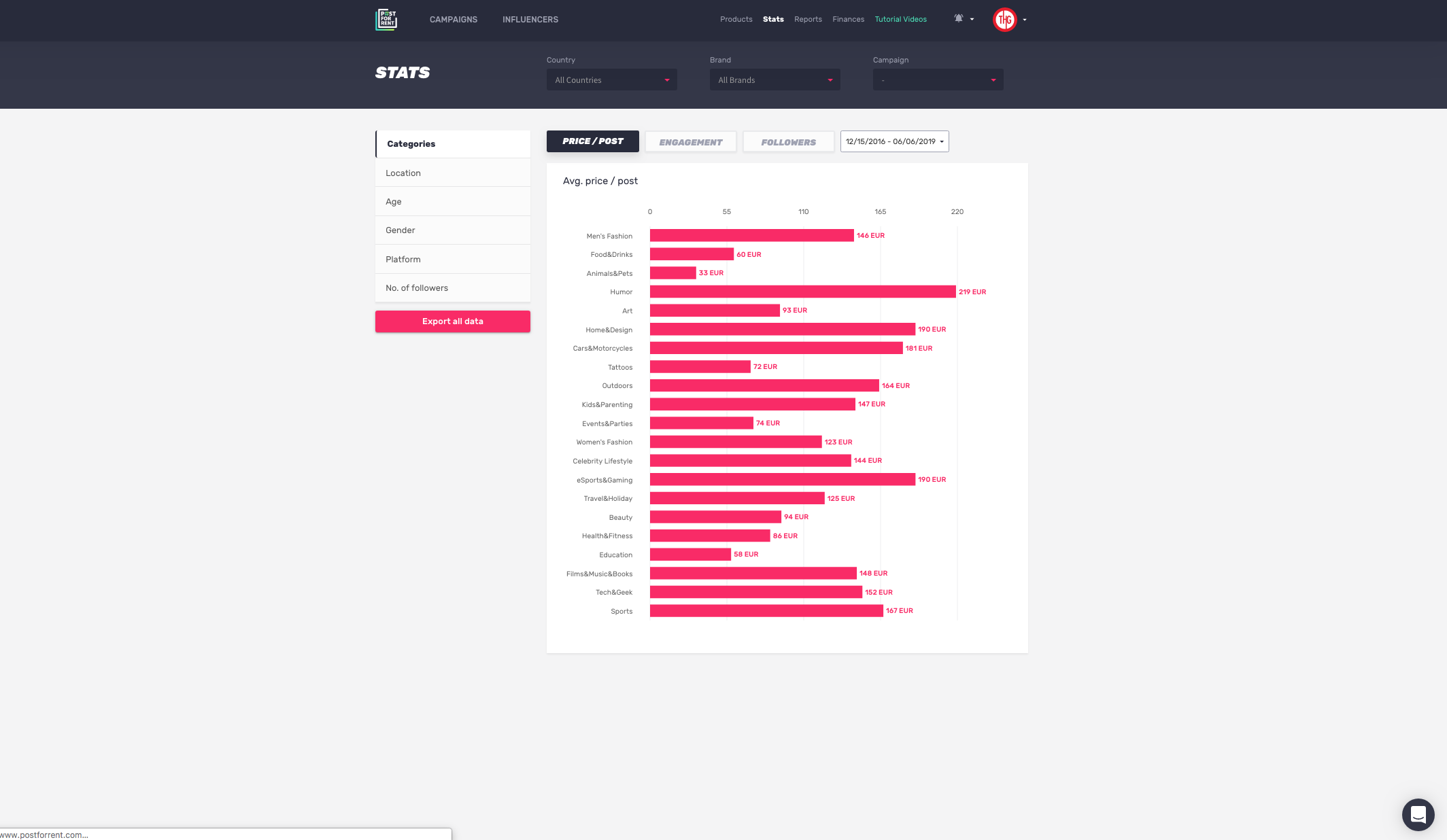Screen dimensions: 1447x840
Task: Select Platform in the sidebar
Action: 453,260
